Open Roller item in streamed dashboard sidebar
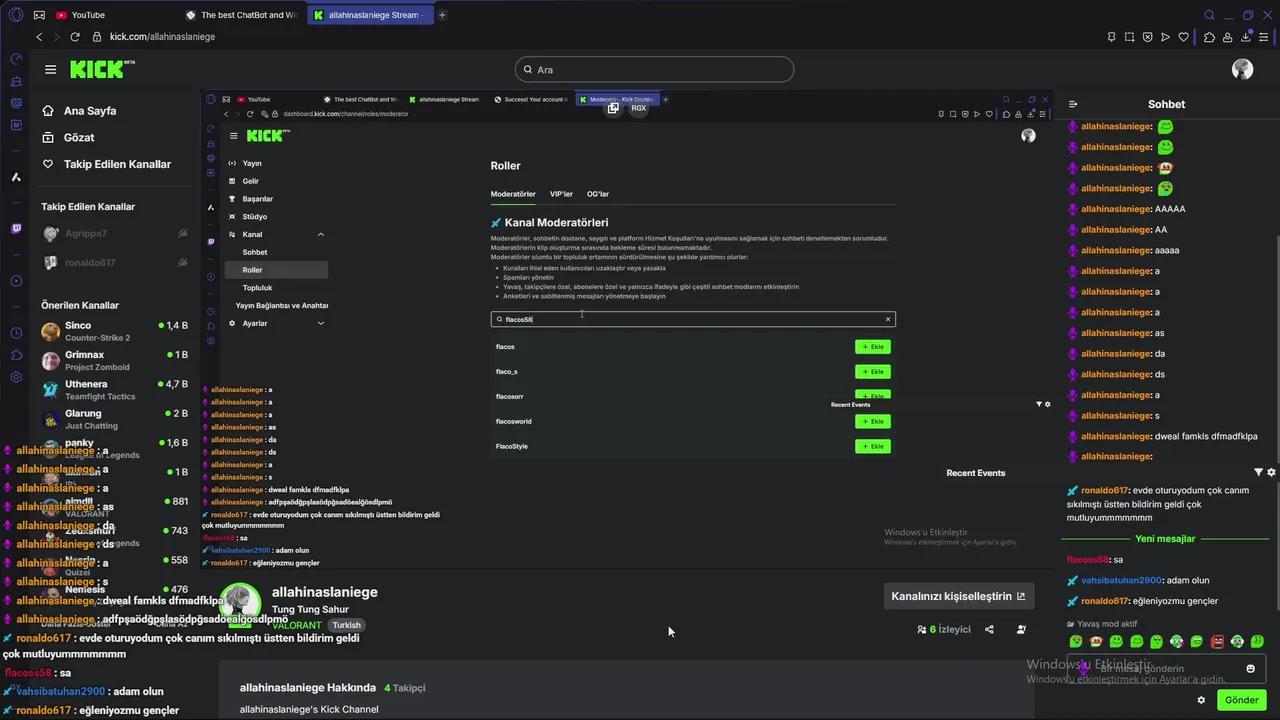This screenshot has width=1280, height=720. 276,270
